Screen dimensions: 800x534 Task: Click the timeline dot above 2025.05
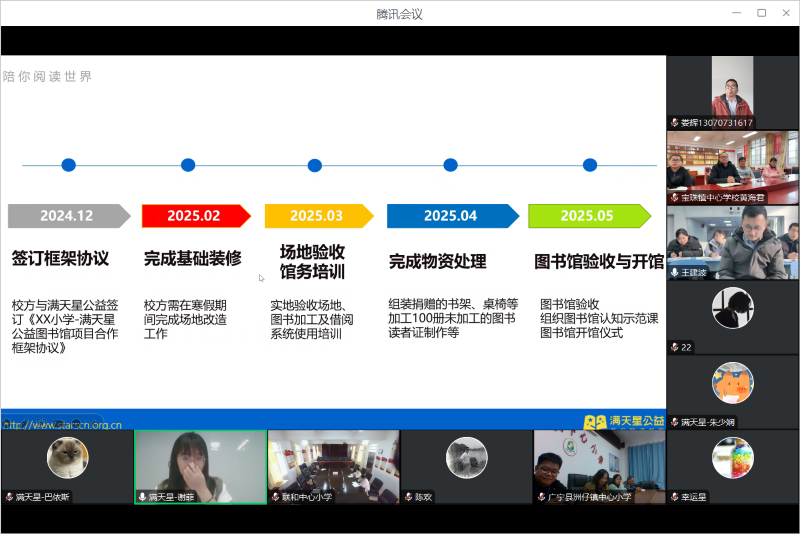590,165
